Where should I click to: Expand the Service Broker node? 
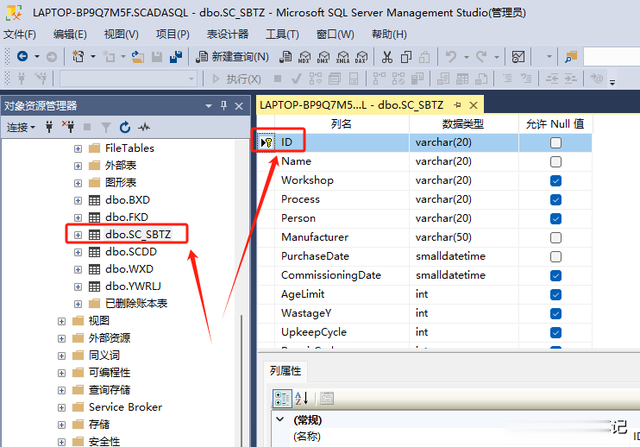(x=61, y=407)
